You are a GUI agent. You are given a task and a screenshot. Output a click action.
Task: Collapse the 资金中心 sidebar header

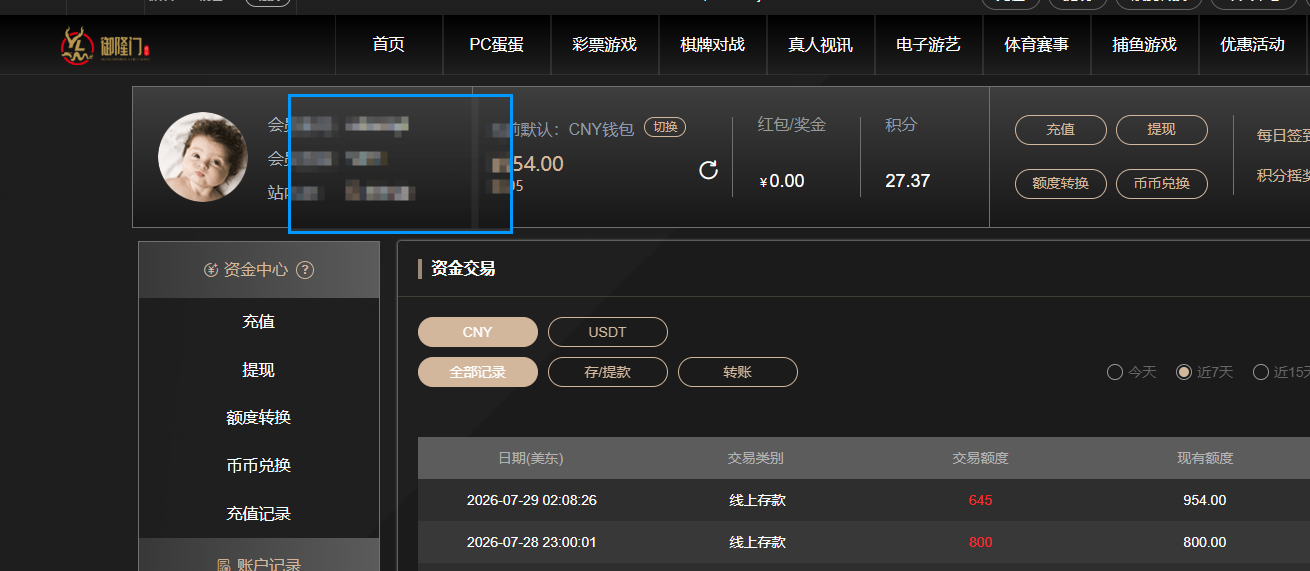tap(259, 270)
